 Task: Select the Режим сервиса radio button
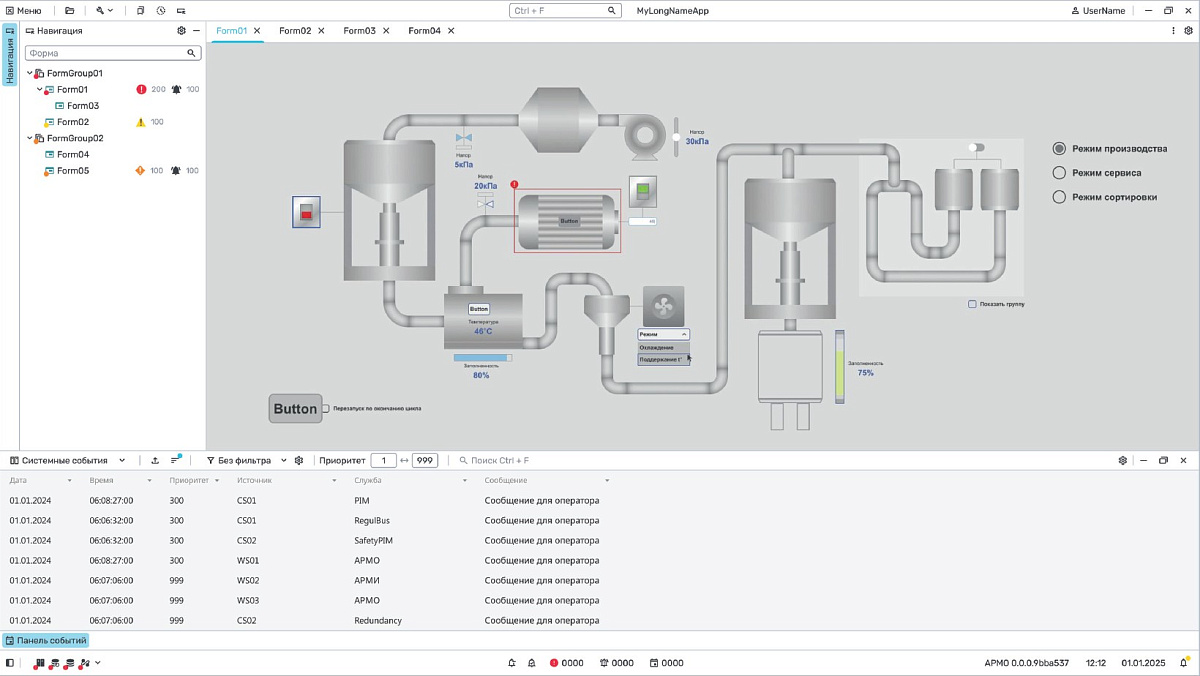coord(1060,173)
